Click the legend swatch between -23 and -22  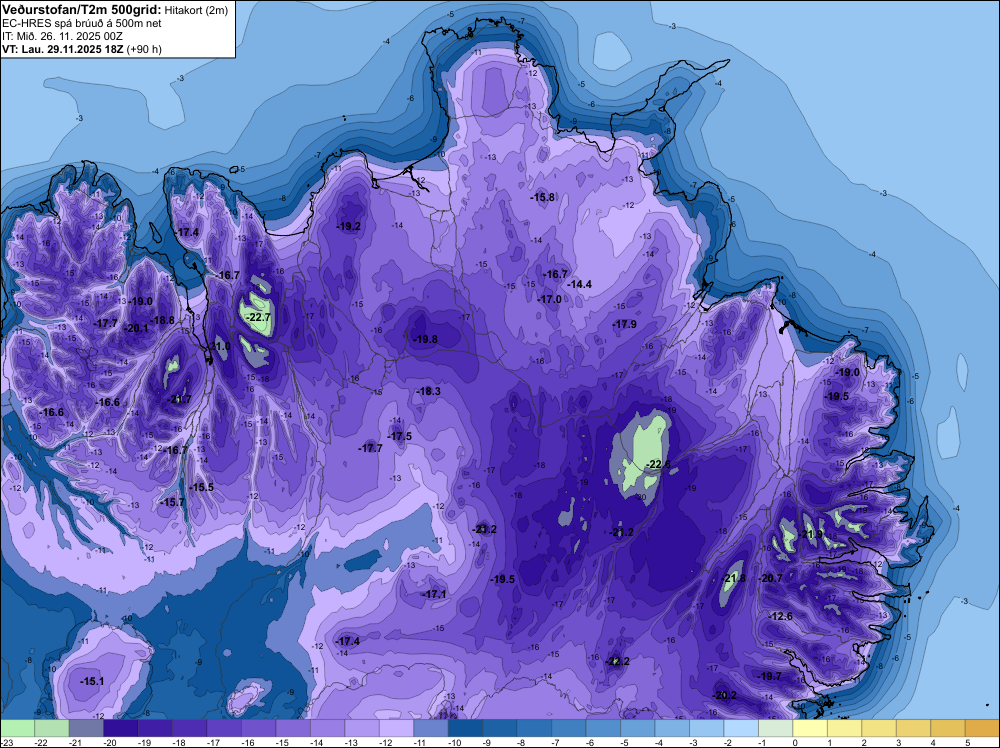tap(17, 728)
